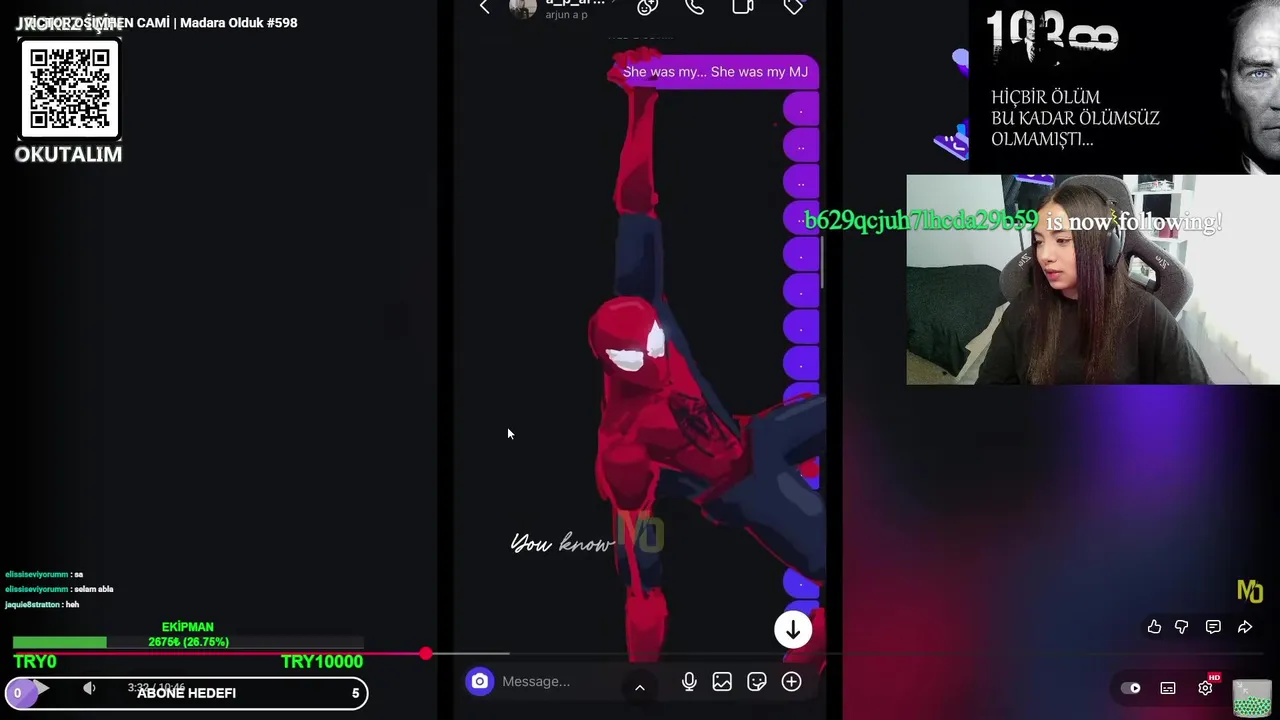This screenshot has width=1280, height=720.
Task: Click the TRY0 goal start label
Action: (35, 661)
